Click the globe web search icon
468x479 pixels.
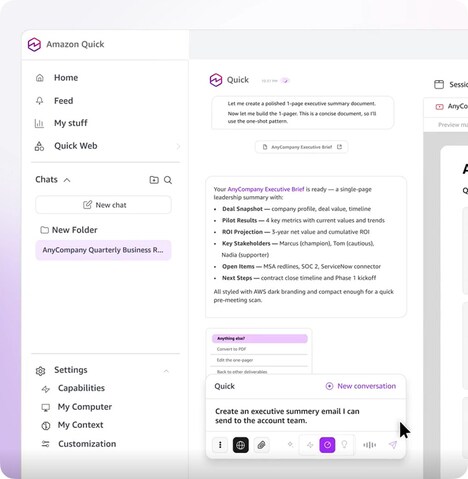240,445
